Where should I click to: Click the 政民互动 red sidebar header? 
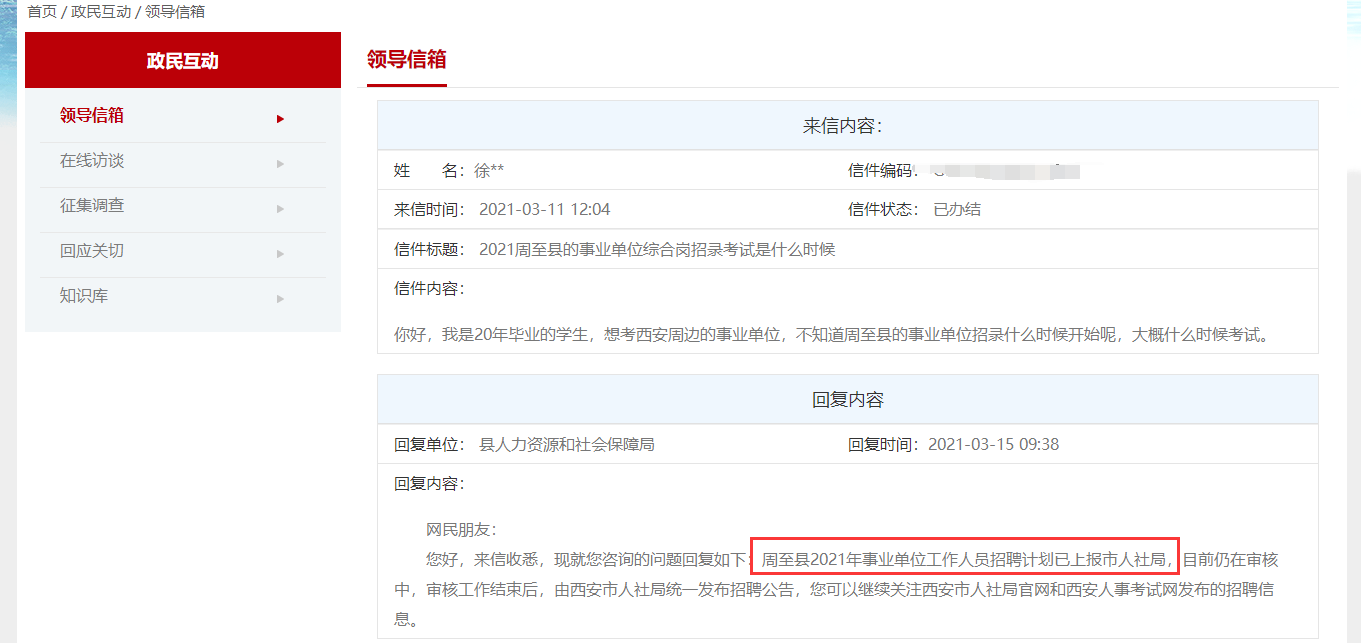point(183,60)
